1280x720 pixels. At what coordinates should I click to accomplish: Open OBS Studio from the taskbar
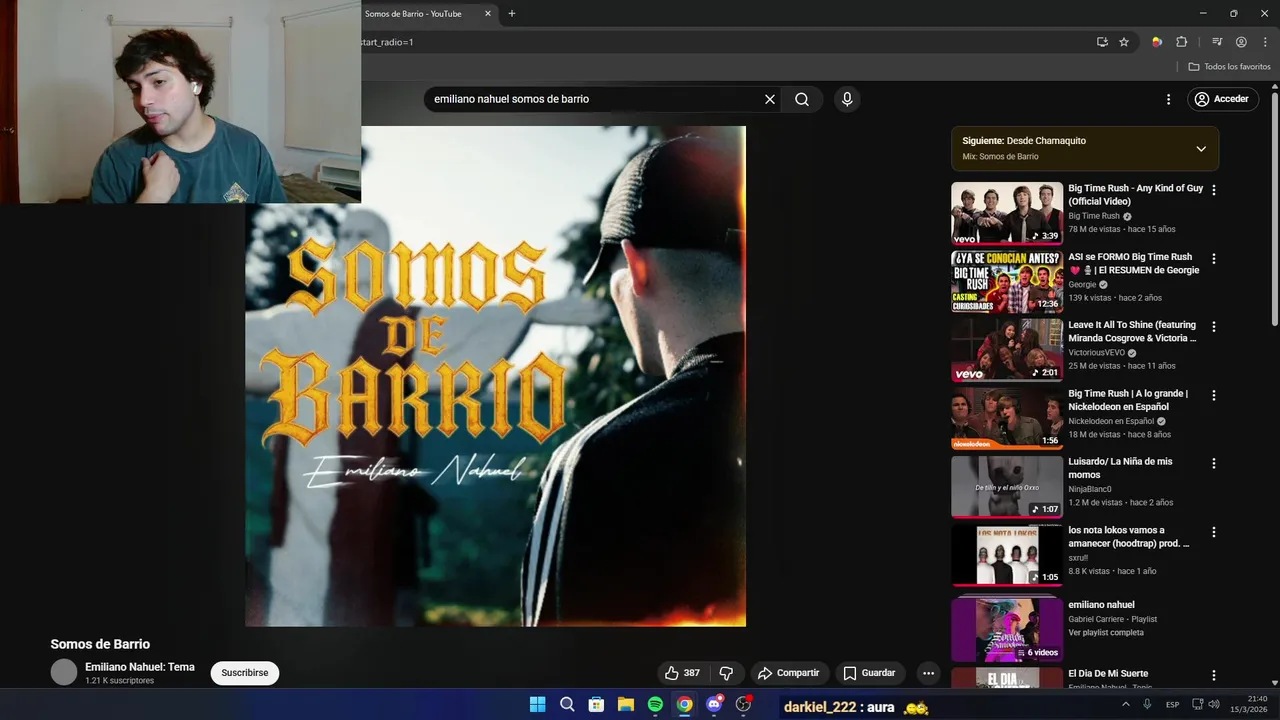tap(743, 704)
